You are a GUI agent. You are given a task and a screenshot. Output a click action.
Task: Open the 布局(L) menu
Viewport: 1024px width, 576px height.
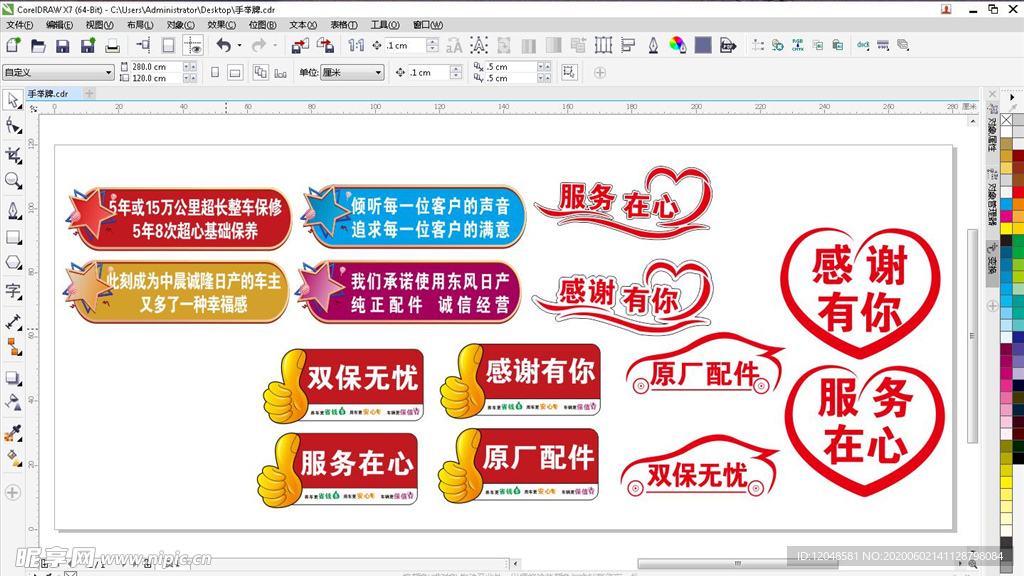pyautogui.click(x=140, y=25)
